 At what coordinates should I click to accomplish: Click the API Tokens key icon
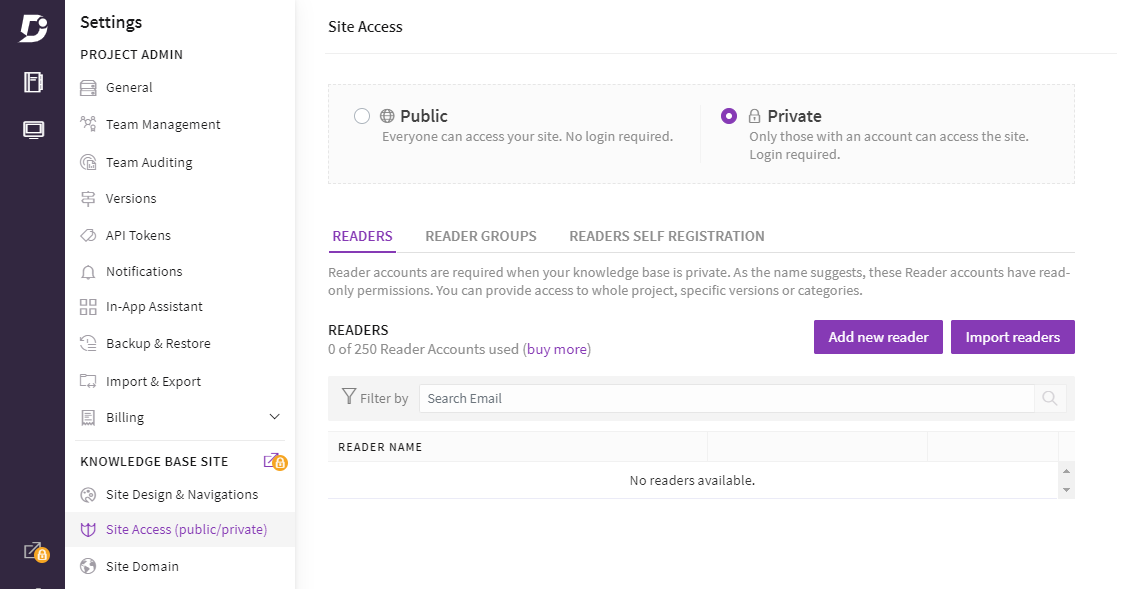(x=89, y=235)
